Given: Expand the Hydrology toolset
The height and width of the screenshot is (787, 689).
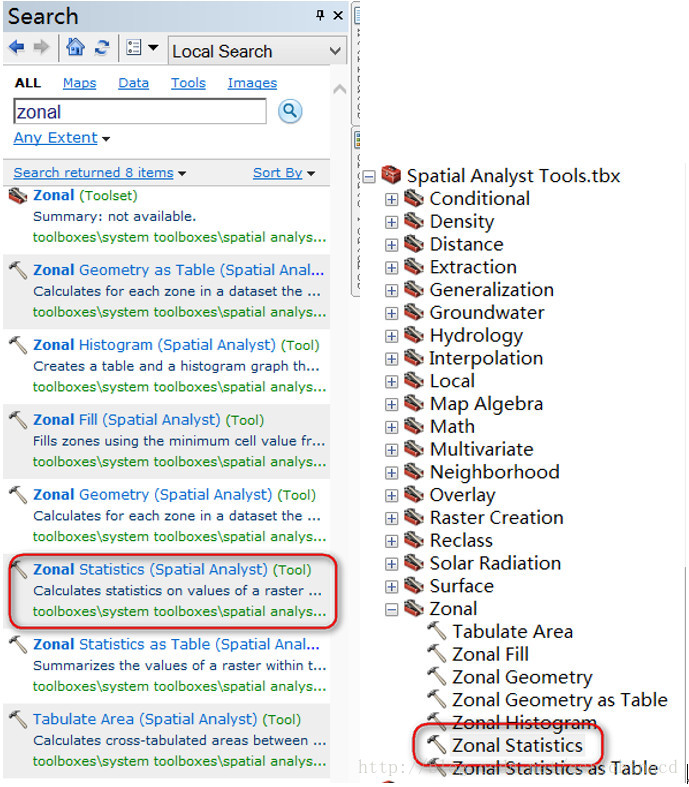Looking at the screenshot, I should click(x=391, y=336).
